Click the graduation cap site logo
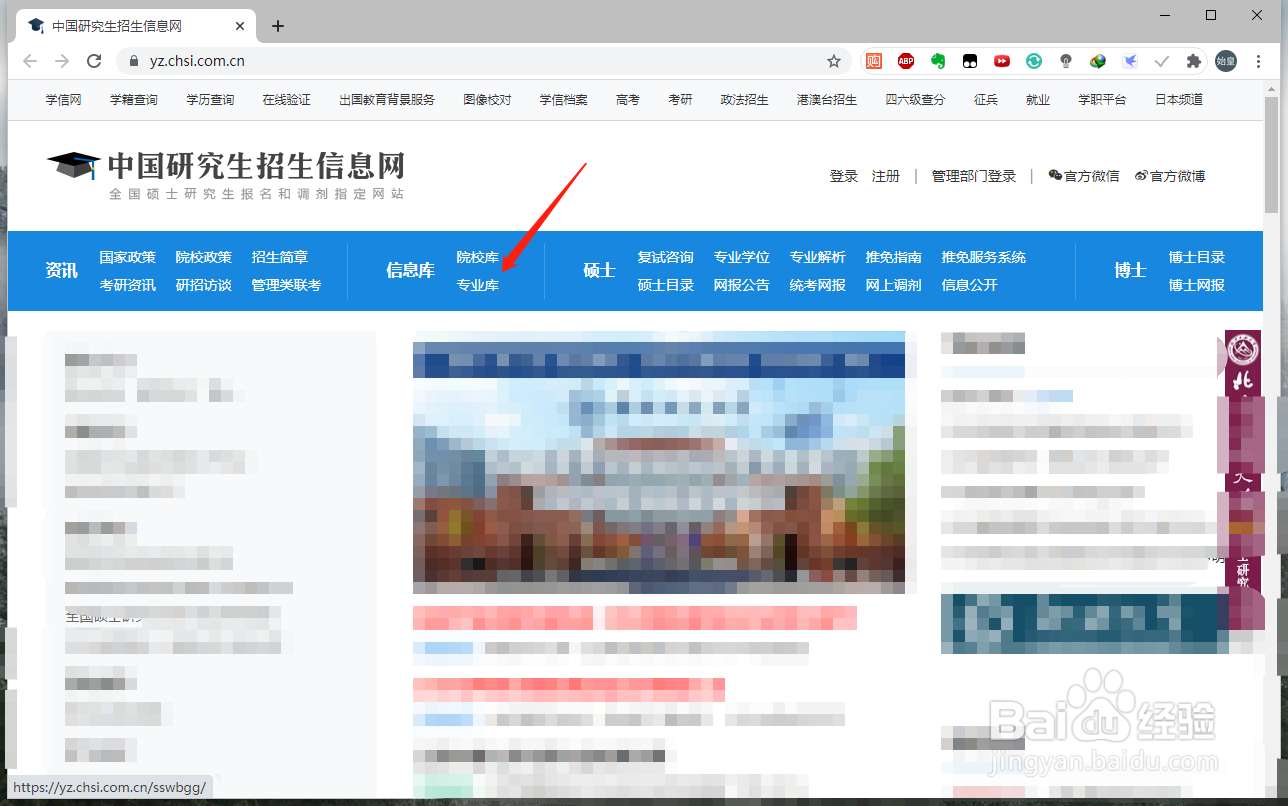Image resolution: width=1288 pixels, height=806 pixels. pyautogui.click(x=73, y=166)
